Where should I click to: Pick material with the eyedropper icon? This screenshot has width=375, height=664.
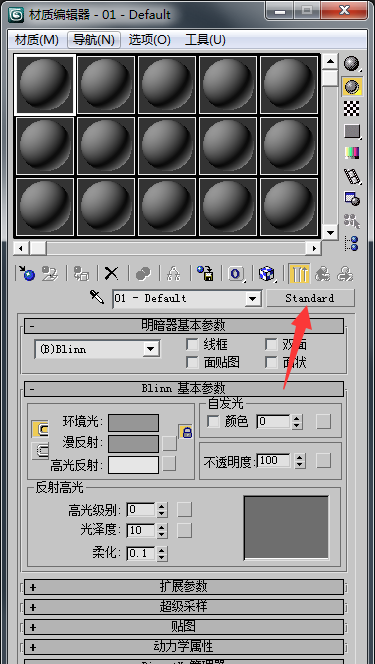tap(97, 297)
